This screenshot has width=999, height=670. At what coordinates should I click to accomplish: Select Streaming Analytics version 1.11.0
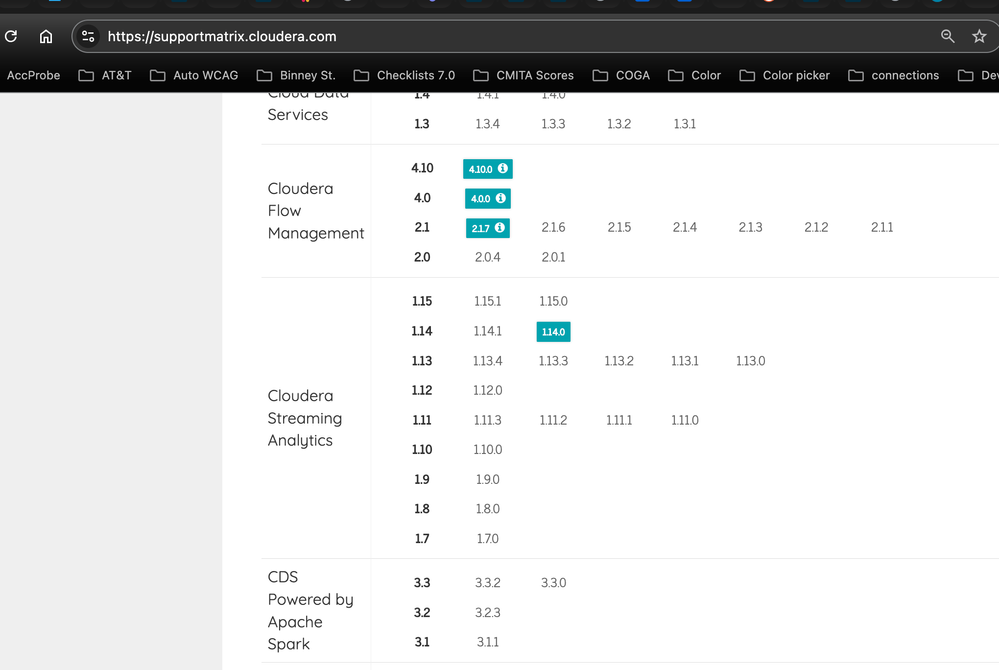tap(684, 420)
